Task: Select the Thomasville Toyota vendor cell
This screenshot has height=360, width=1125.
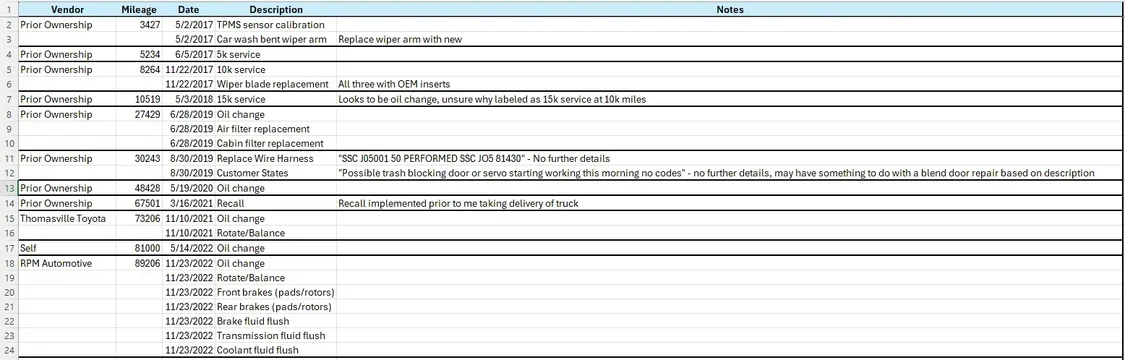Action: [67, 218]
